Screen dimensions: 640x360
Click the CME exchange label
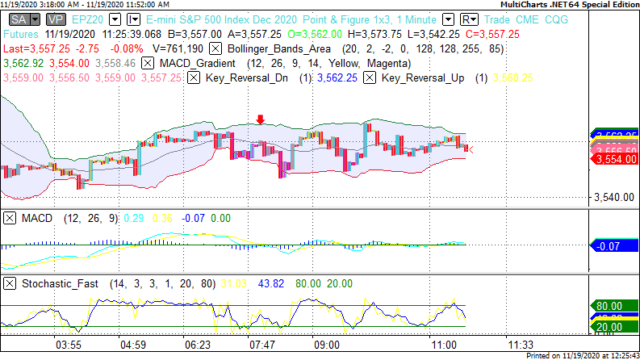tap(527, 20)
